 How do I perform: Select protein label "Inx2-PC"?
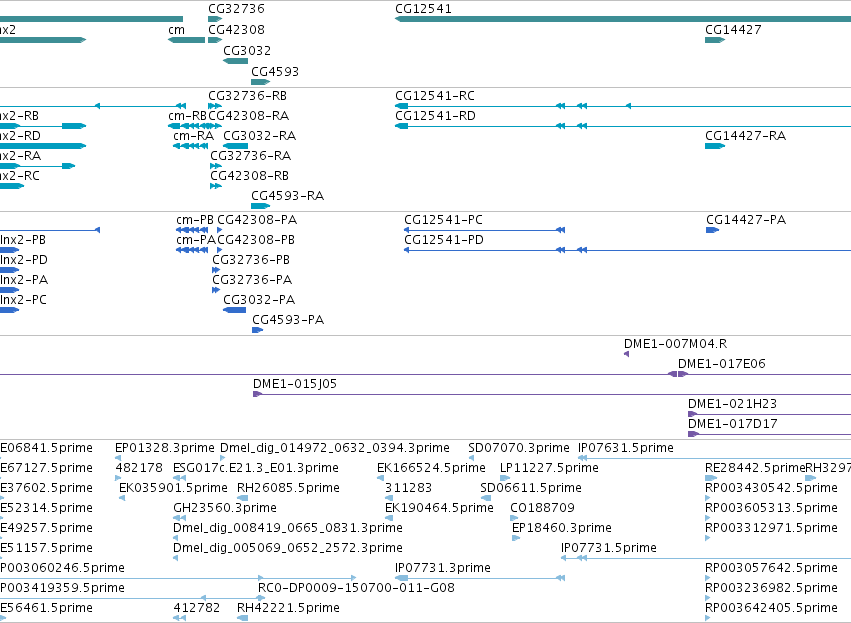(23, 300)
